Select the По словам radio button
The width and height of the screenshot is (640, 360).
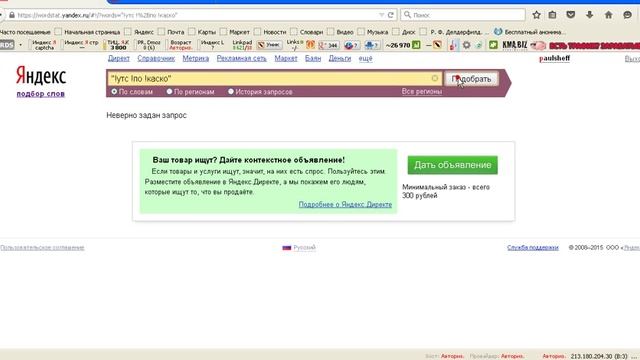(x=114, y=92)
